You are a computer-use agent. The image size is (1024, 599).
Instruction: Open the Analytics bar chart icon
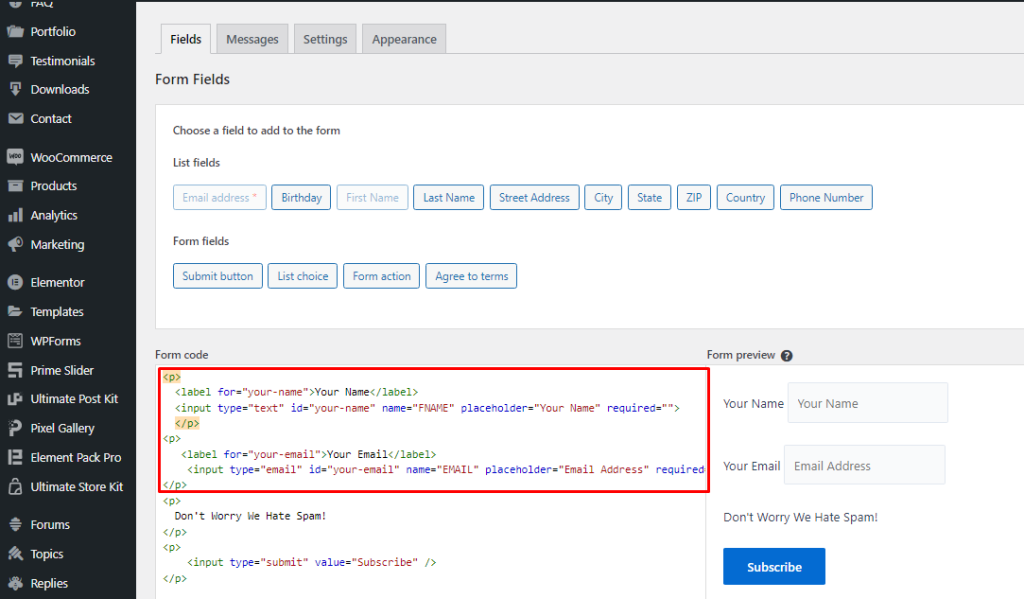pyautogui.click(x=15, y=215)
